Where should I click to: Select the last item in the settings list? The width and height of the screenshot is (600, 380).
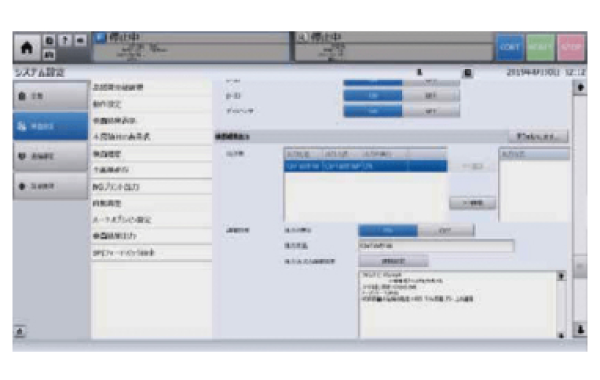(x=152, y=253)
